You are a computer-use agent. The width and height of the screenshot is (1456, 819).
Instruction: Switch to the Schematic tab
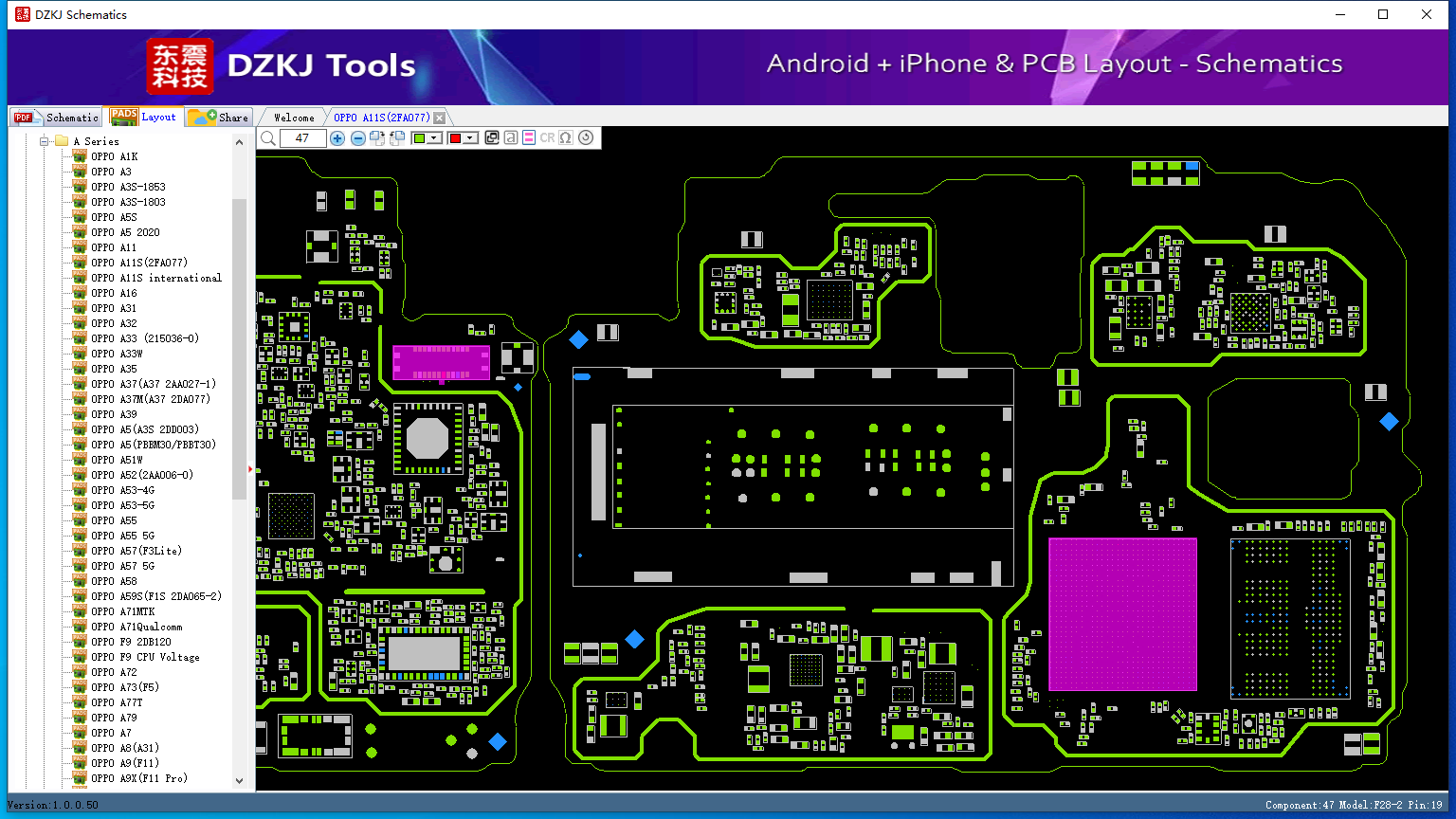tap(56, 117)
